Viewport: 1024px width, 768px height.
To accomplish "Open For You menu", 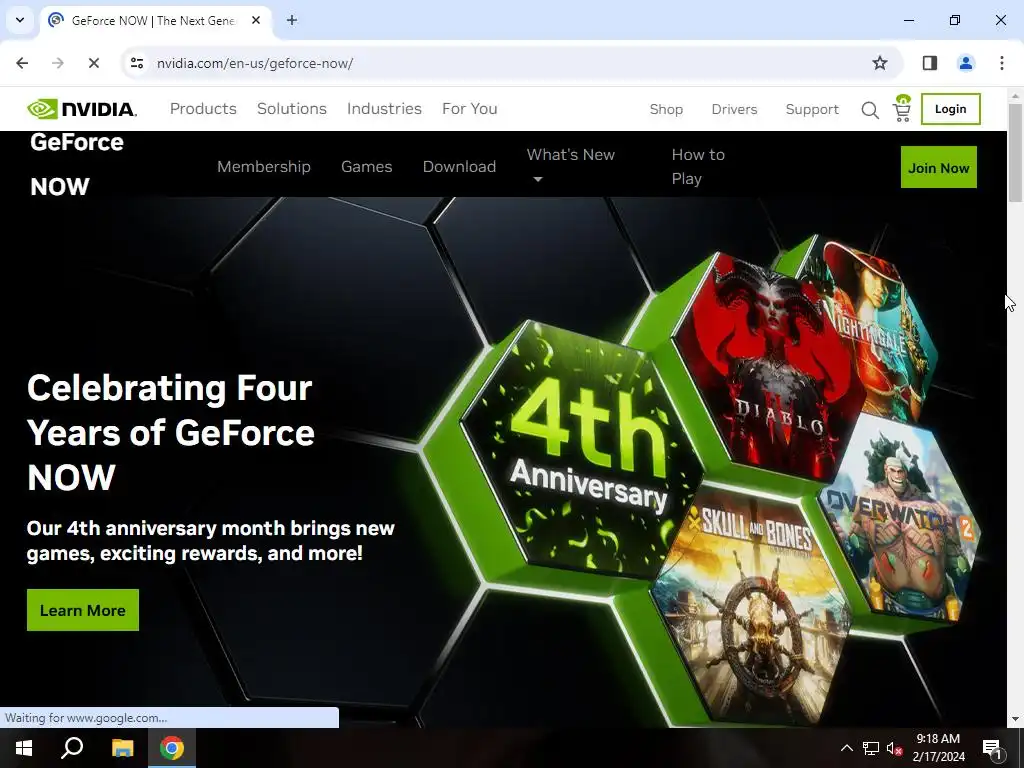I will [x=470, y=108].
